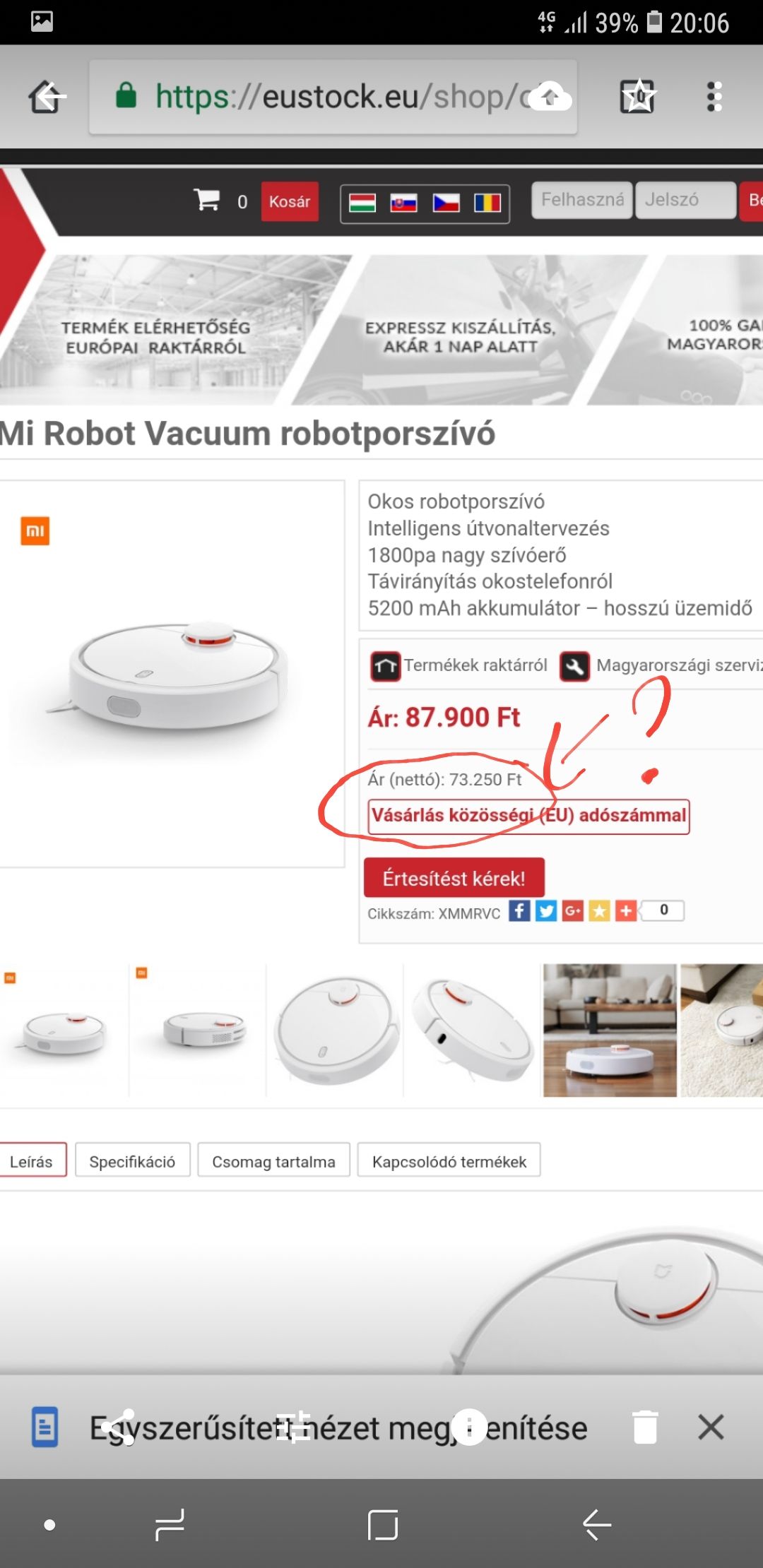Click the trash delete icon
The image size is (763, 1568).
point(645,1427)
